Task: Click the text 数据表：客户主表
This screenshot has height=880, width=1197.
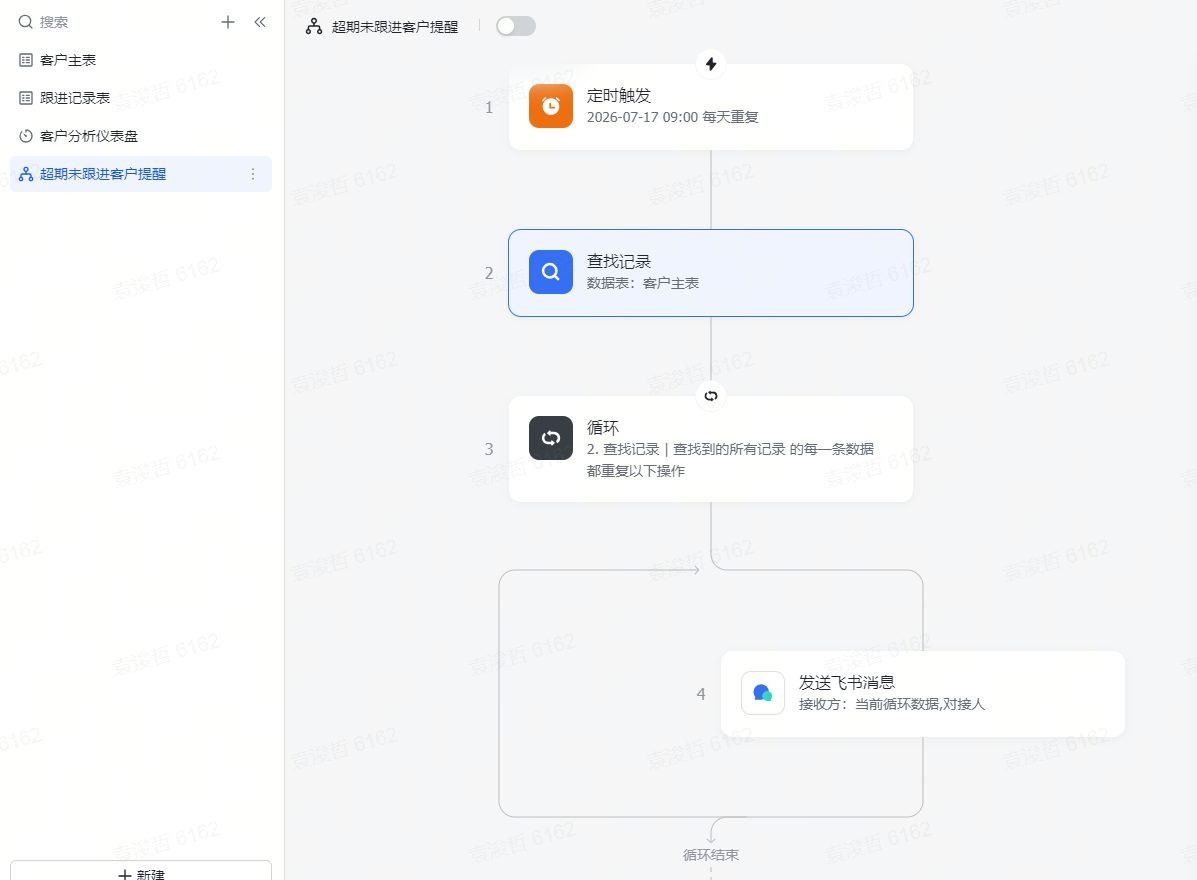Action: (643, 283)
